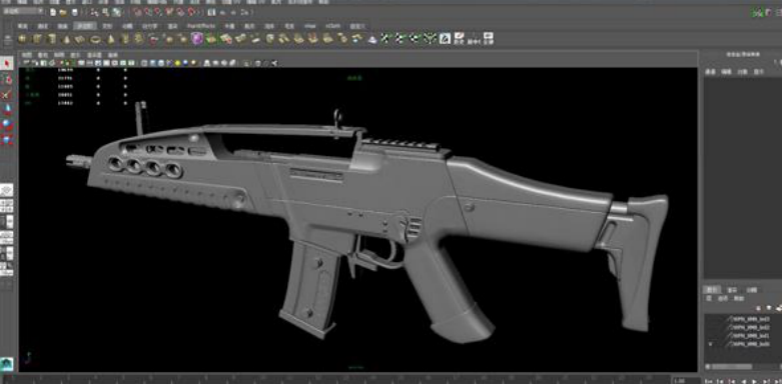Image resolution: width=782 pixels, height=386 pixels.
Task: Toggle single perspective view layout
Action: point(6,191)
